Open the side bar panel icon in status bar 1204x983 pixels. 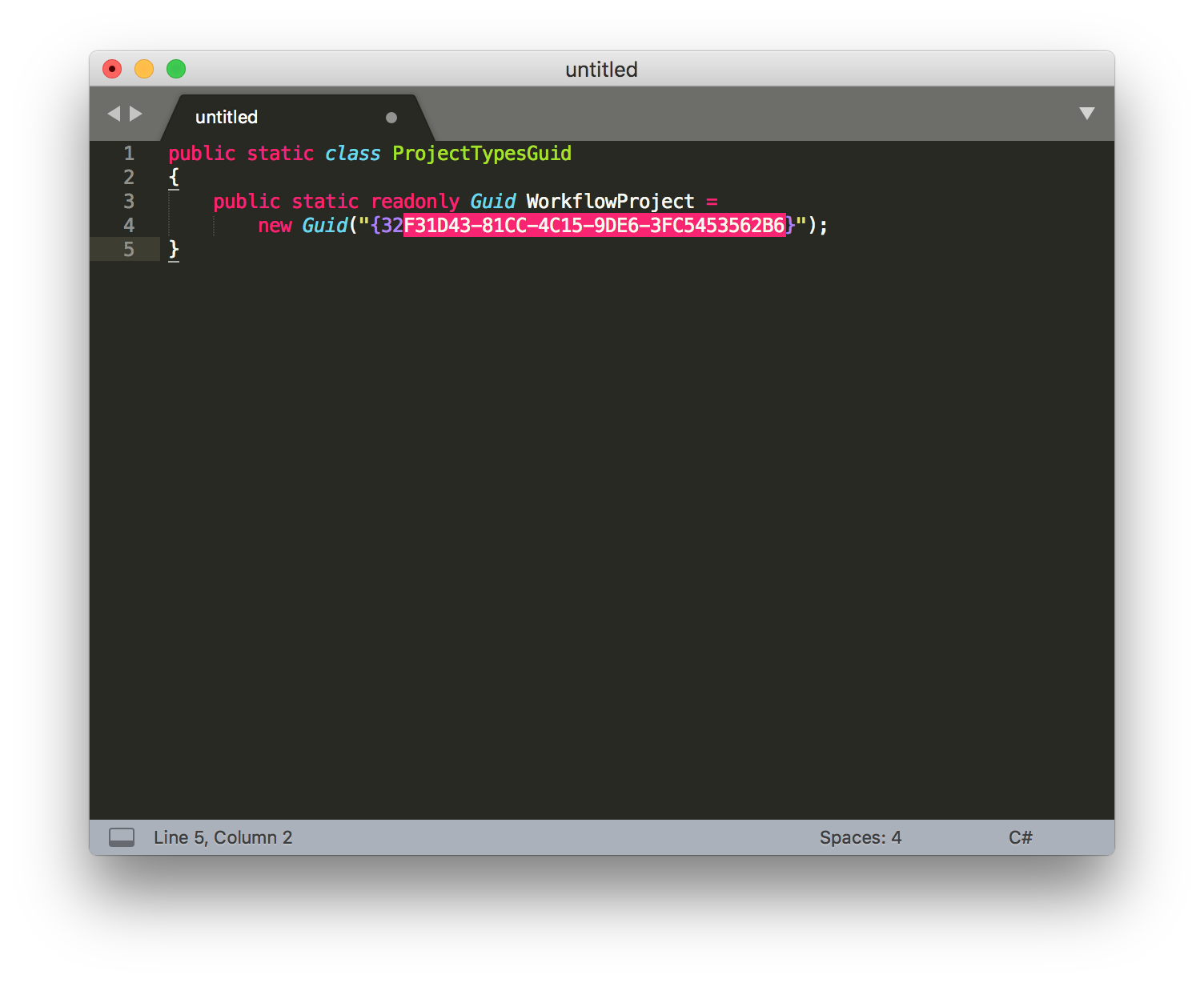point(122,837)
